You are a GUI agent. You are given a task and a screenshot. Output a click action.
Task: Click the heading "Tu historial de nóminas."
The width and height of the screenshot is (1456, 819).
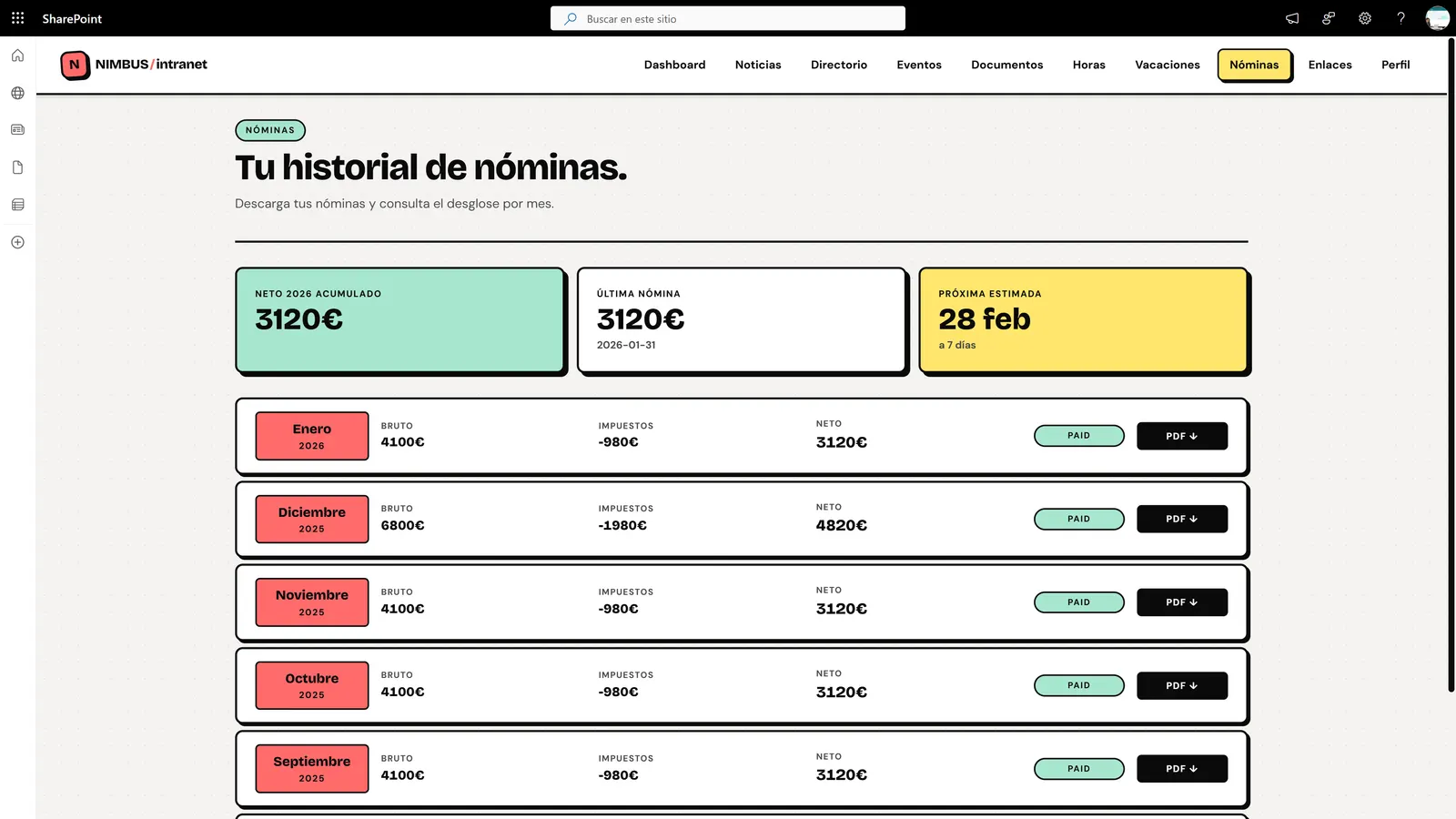[x=431, y=167]
